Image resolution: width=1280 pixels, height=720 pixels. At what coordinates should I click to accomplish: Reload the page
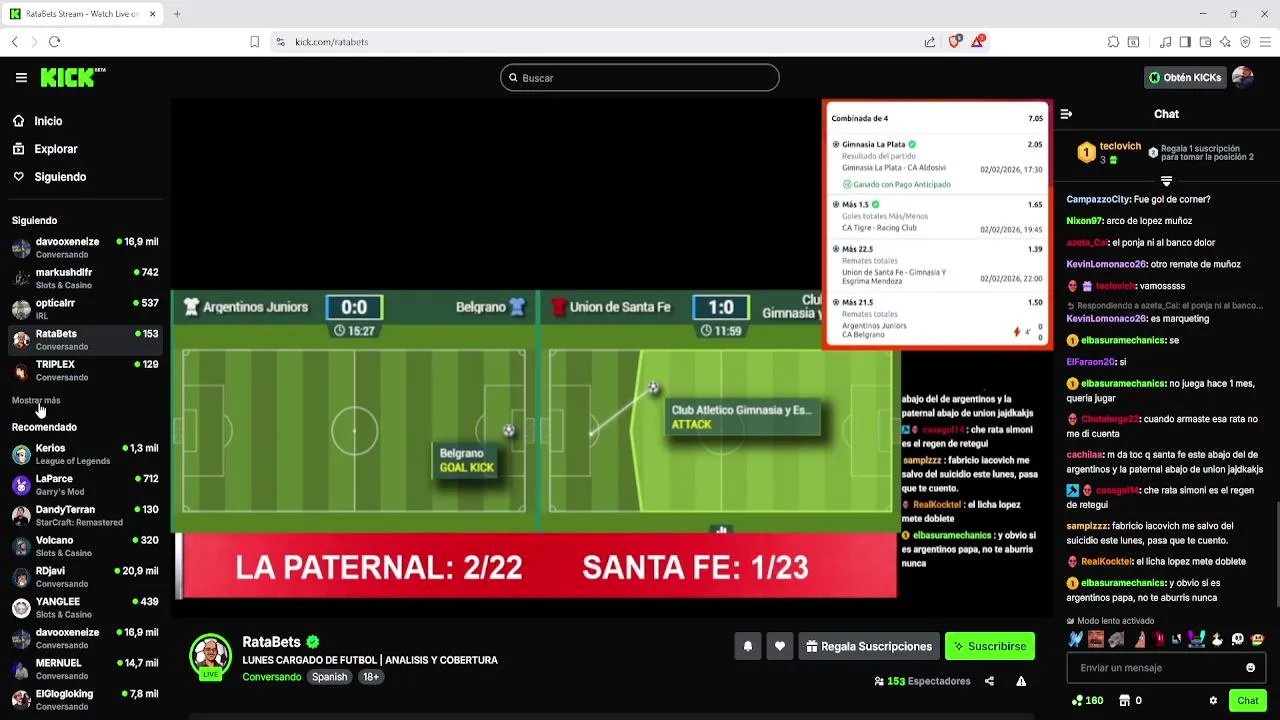coord(55,42)
